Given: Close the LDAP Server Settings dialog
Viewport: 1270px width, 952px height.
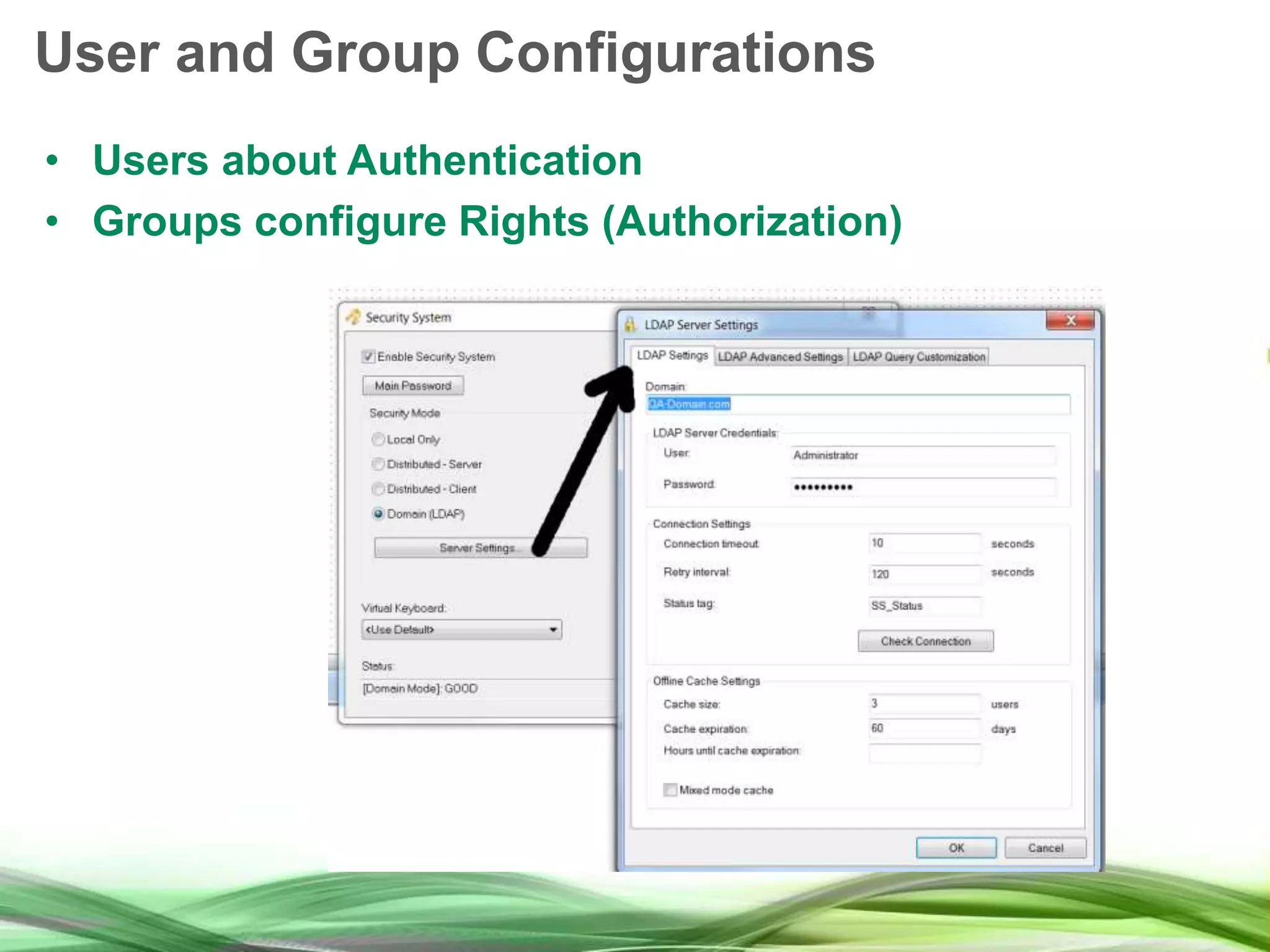Looking at the screenshot, I should [x=1070, y=320].
